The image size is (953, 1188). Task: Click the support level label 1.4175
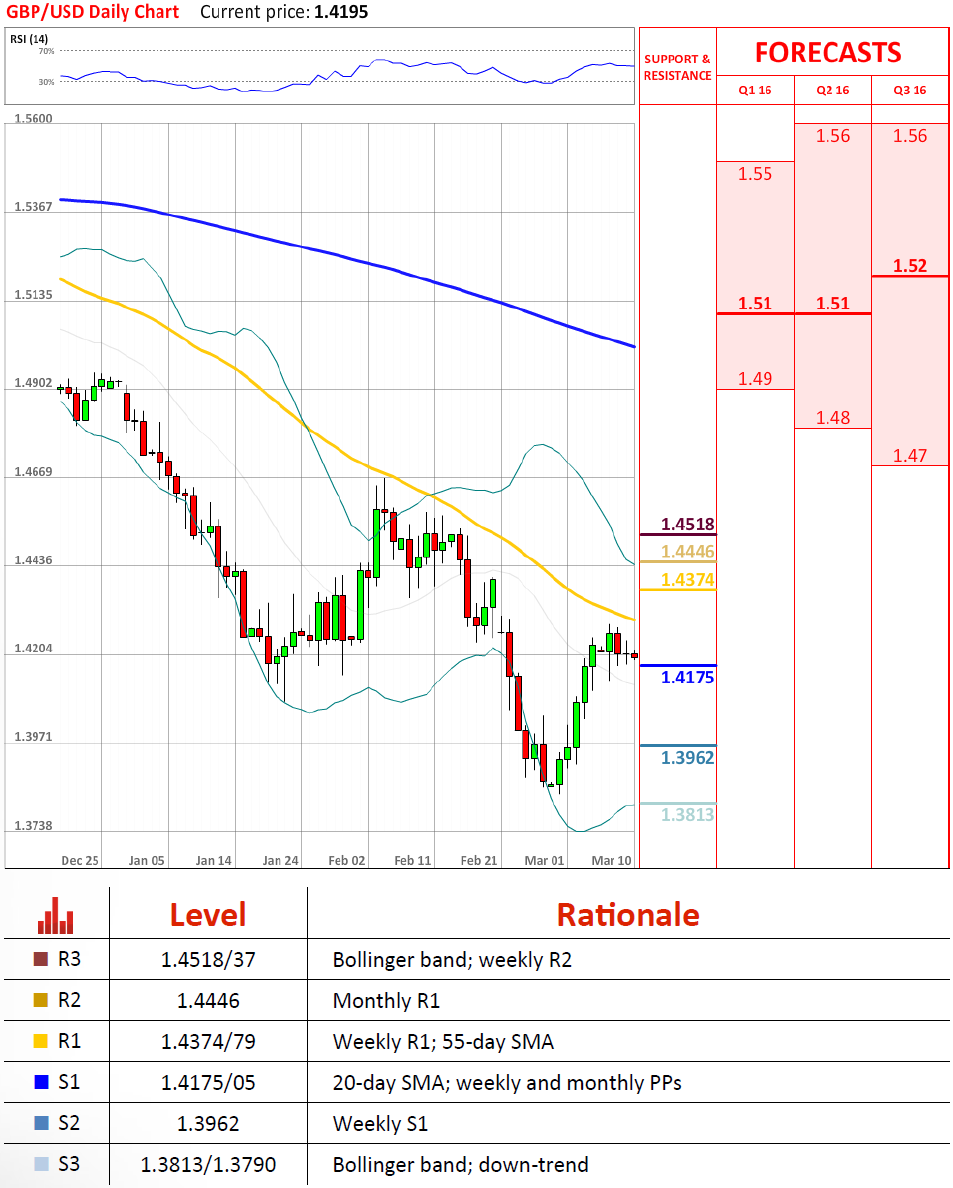(x=687, y=677)
